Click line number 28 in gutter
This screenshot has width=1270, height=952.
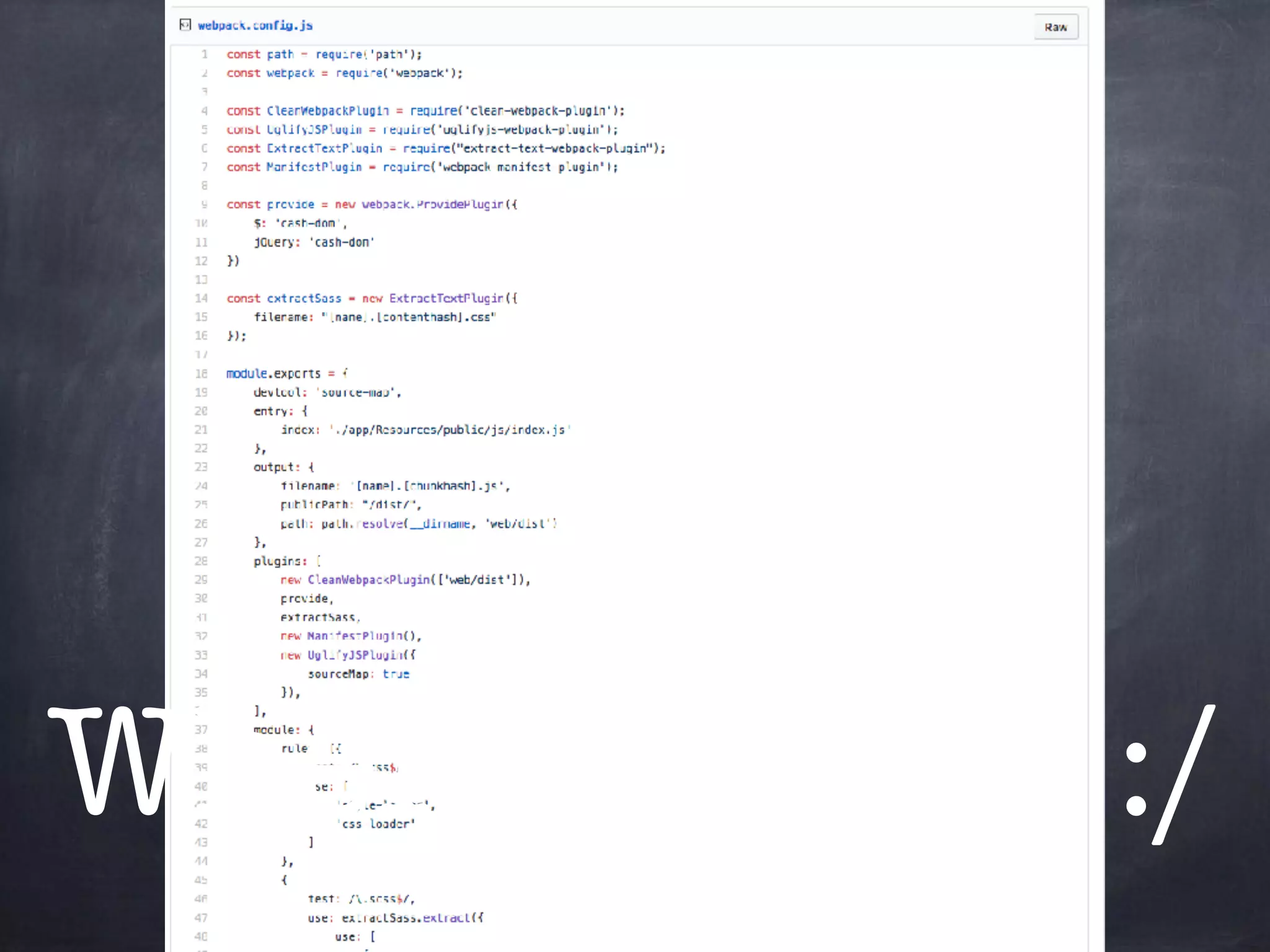click(202, 561)
